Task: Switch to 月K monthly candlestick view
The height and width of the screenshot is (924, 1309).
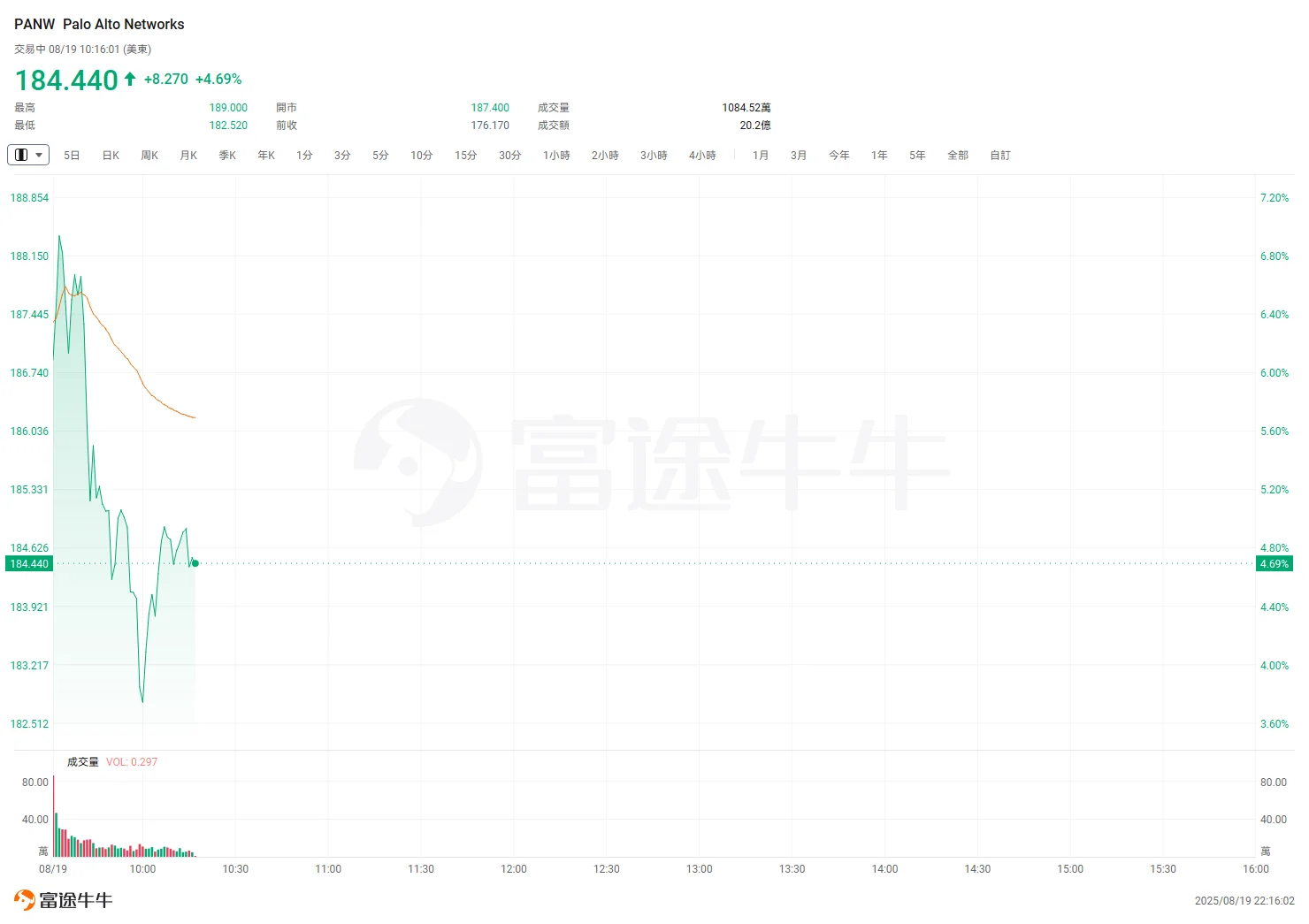Action: (188, 156)
